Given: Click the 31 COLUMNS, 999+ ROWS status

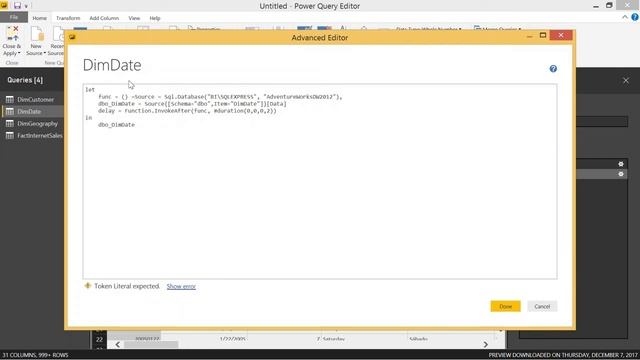Looking at the screenshot, I should 36,355.
